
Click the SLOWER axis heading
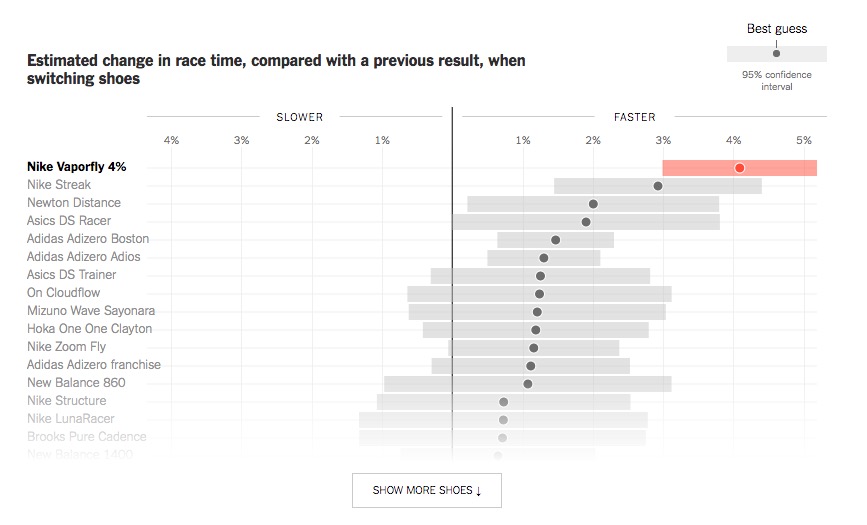coord(300,117)
